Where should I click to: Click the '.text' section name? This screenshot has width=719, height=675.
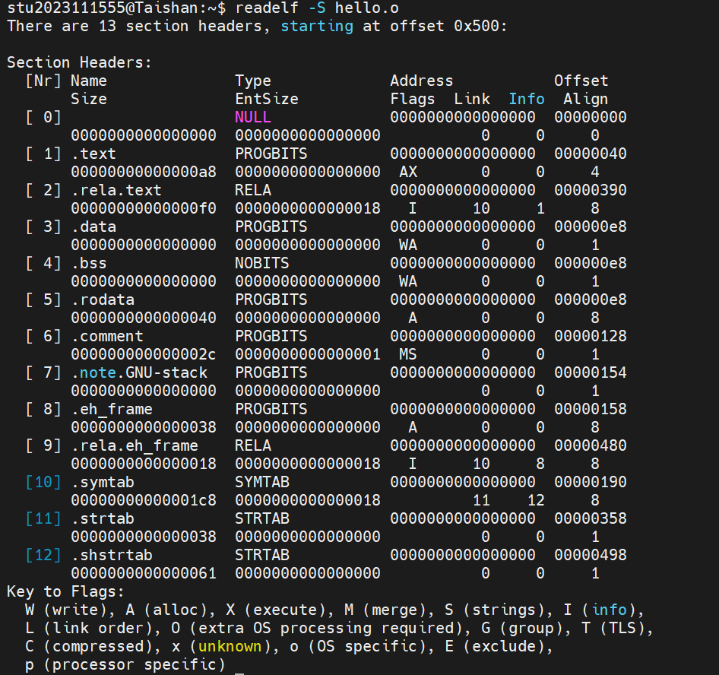(x=93, y=154)
